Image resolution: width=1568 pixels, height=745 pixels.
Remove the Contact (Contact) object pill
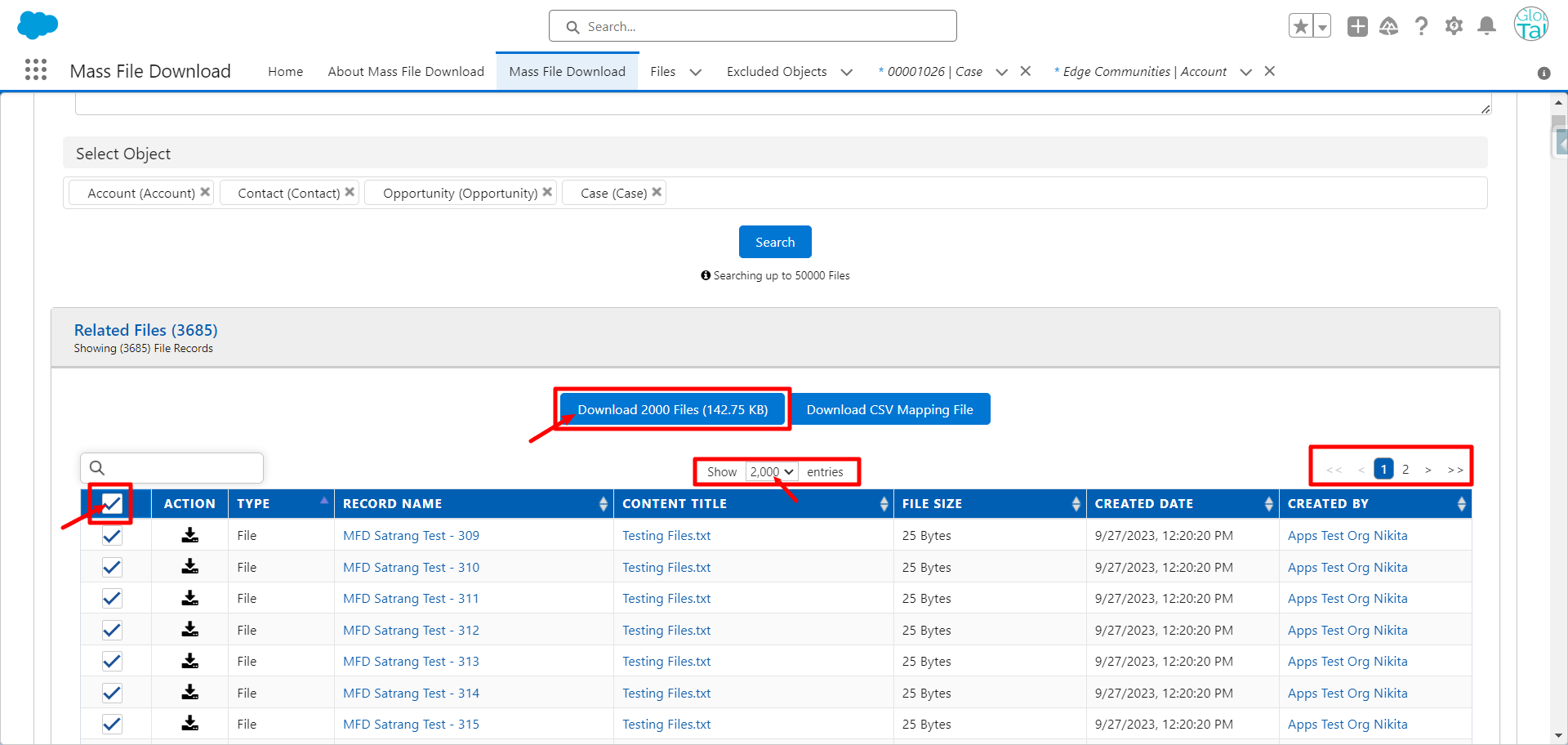(x=350, y=192)
